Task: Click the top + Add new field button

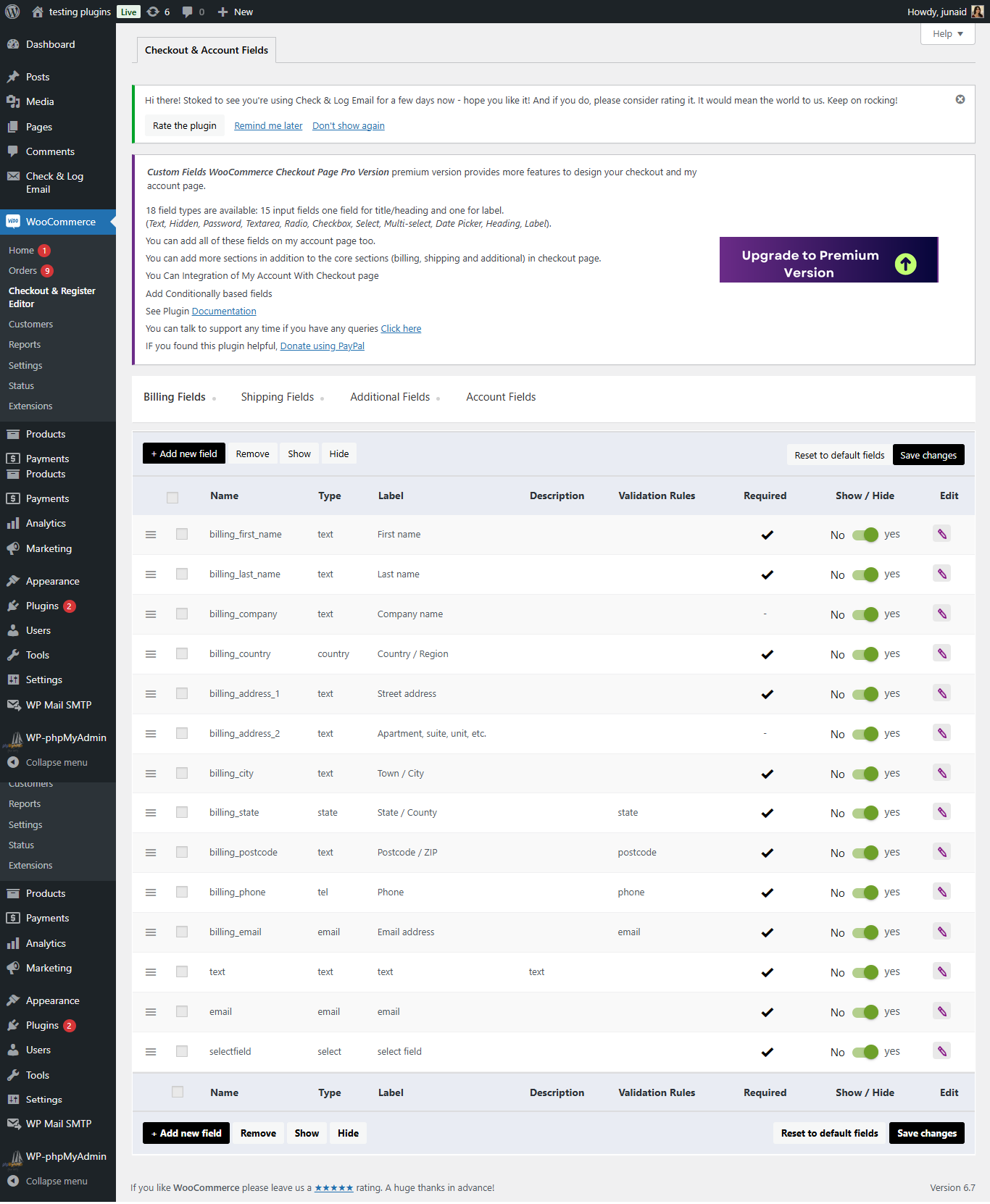Action: [184, 453]
